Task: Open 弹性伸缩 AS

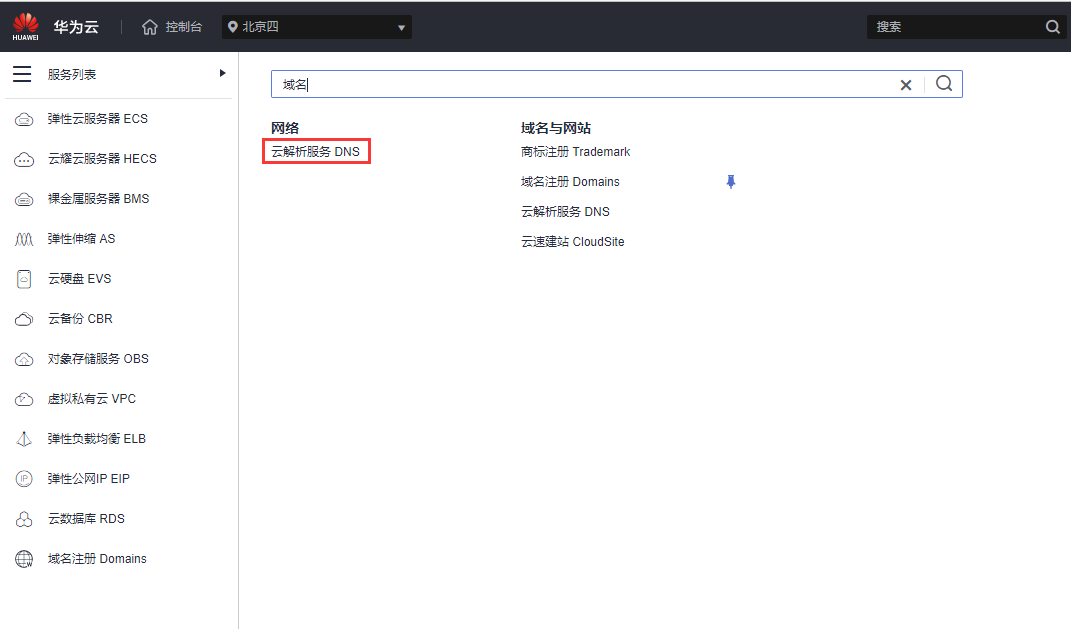Action: (81, 238)
